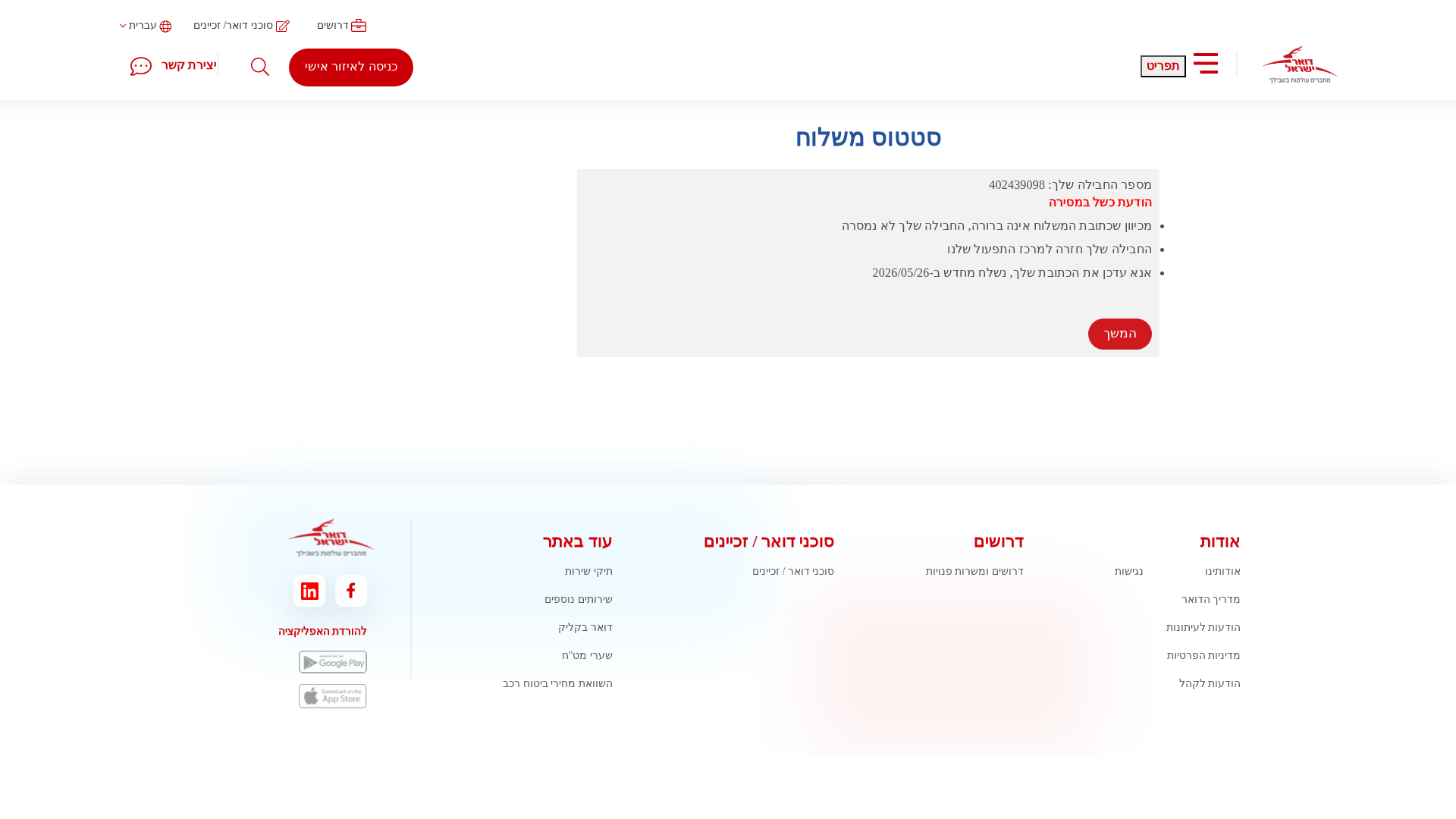1456x819 pixels.
Task: Click the package number 402439098 text
Action: [1016, 185]
